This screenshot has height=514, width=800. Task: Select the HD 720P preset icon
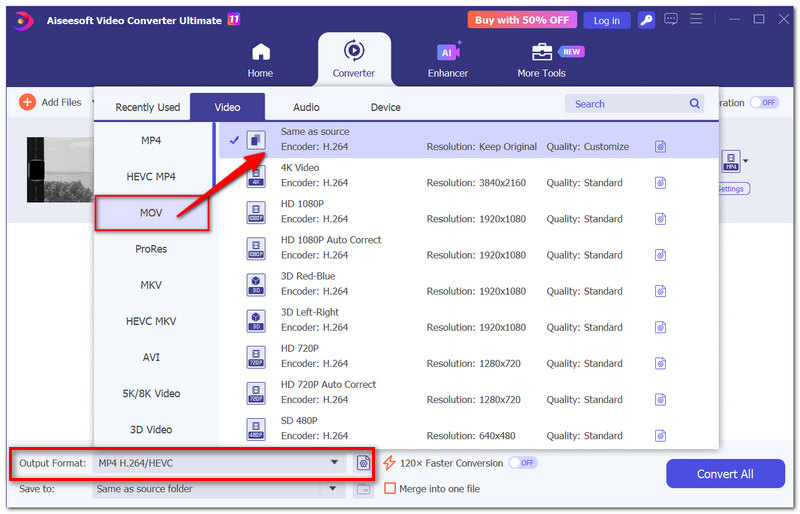(x=256, y=357)
